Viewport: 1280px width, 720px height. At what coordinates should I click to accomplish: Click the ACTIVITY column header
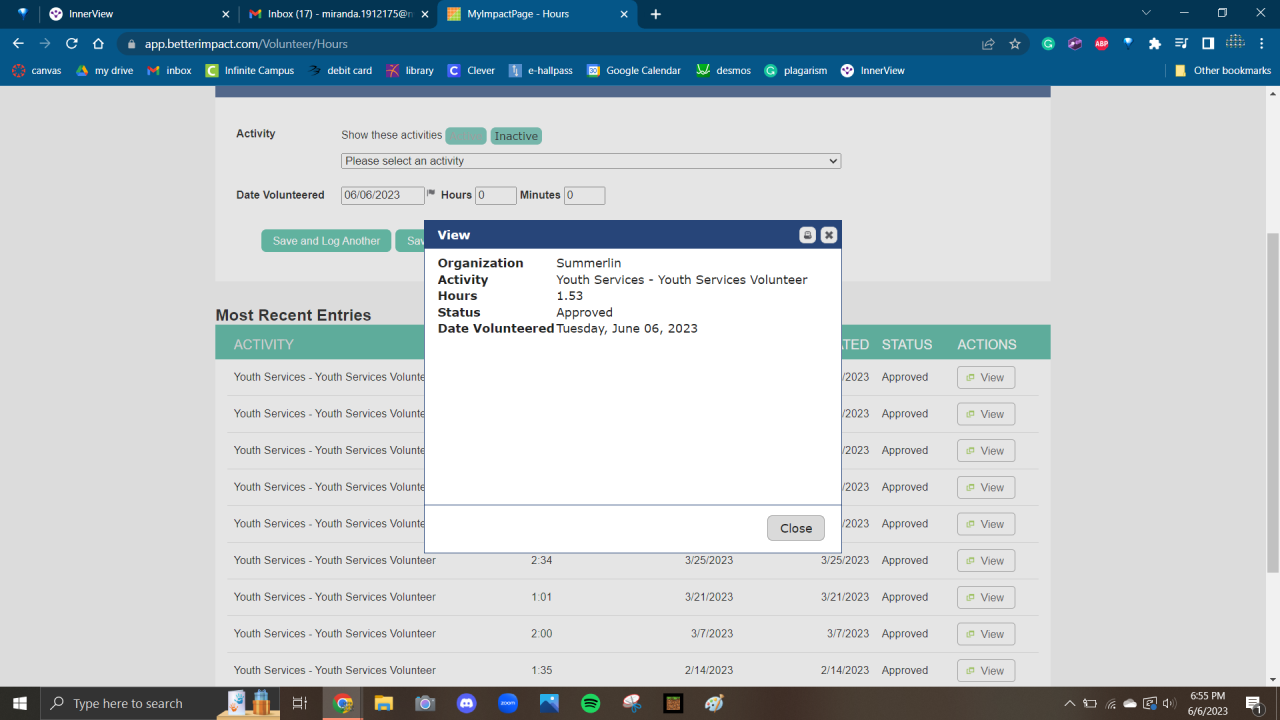[264, 344]
